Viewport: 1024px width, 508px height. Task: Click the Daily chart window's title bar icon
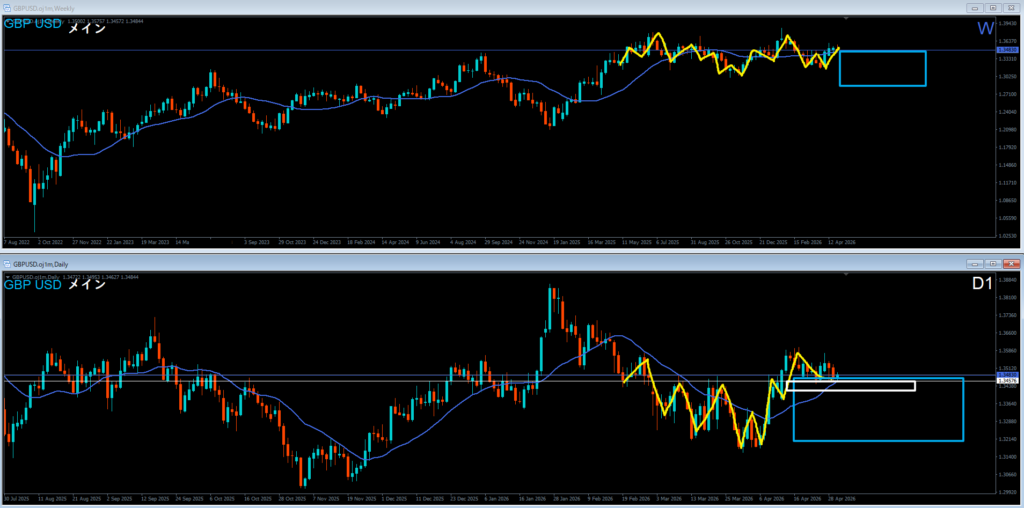pos(8,263)
